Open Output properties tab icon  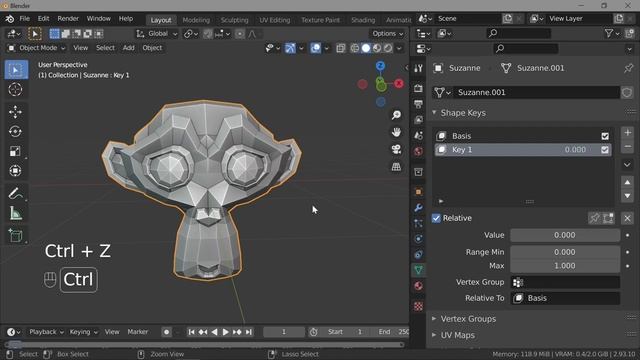[x=418, y=104]
